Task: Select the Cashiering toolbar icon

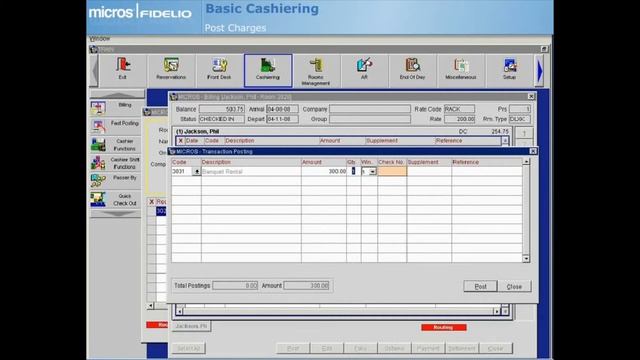Action: [x=268, y=70]
